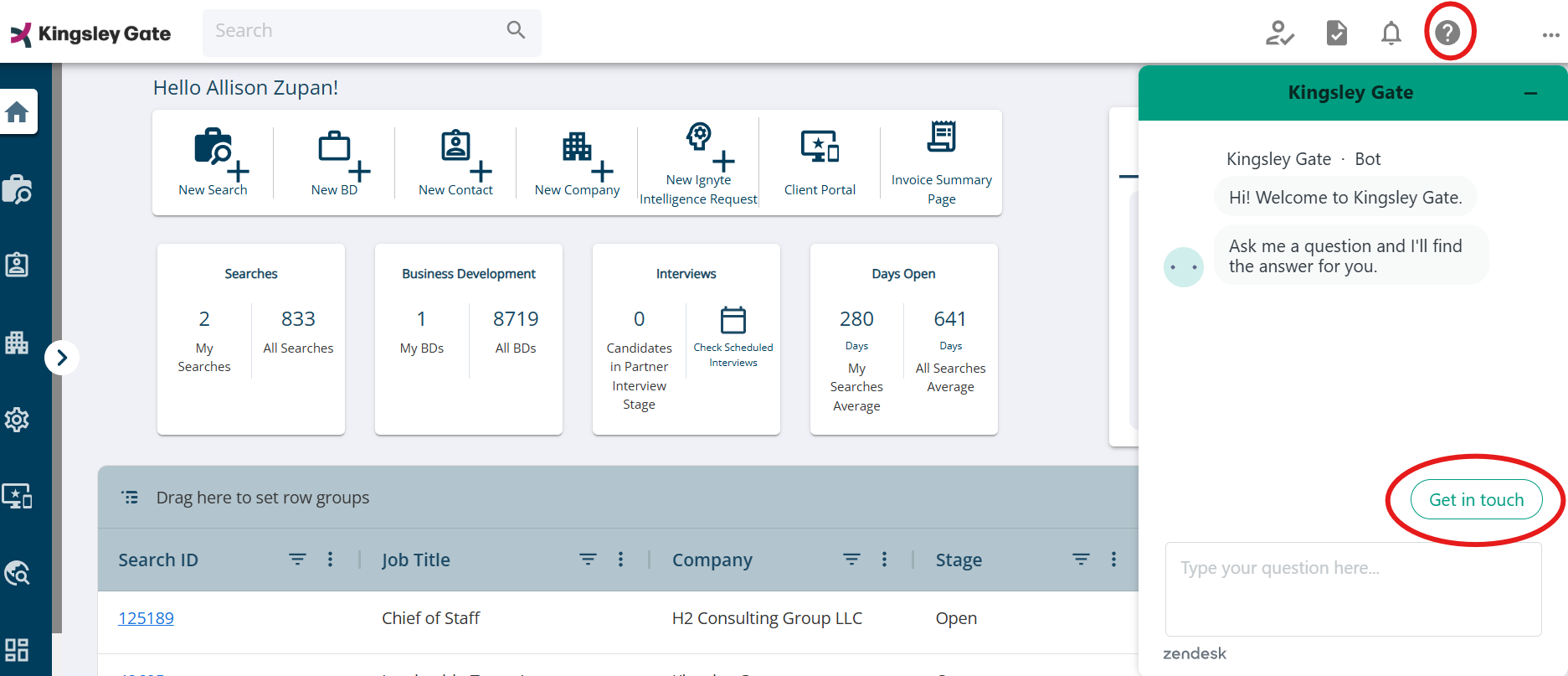Open the document checkmark icon in header
1568x676 pixels.
[x=1337, y=33]
